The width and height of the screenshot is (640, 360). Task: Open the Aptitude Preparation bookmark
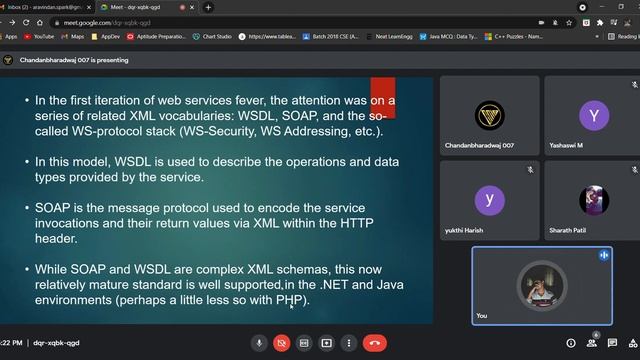coord(156,37)
